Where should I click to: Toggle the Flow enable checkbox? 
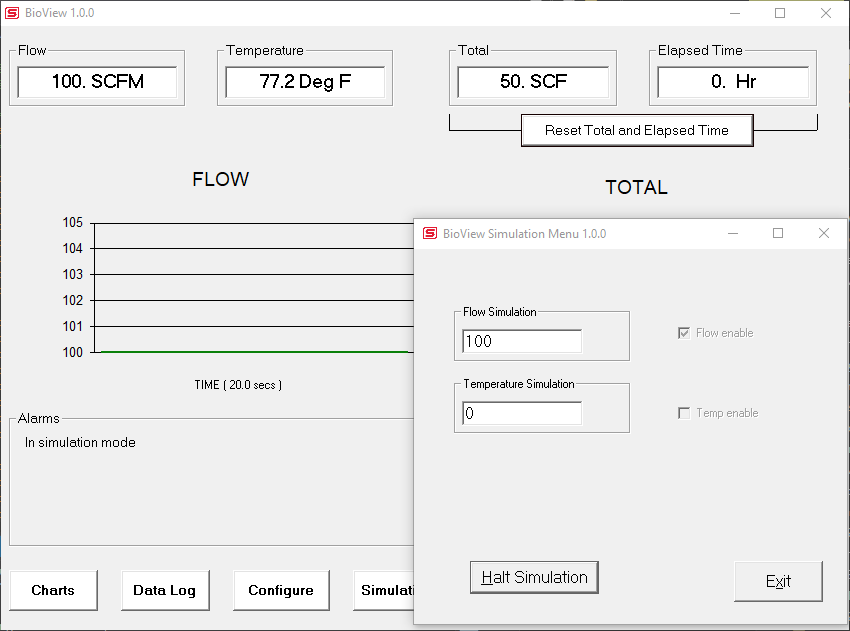pyautogui.click(x=684, y=333)
